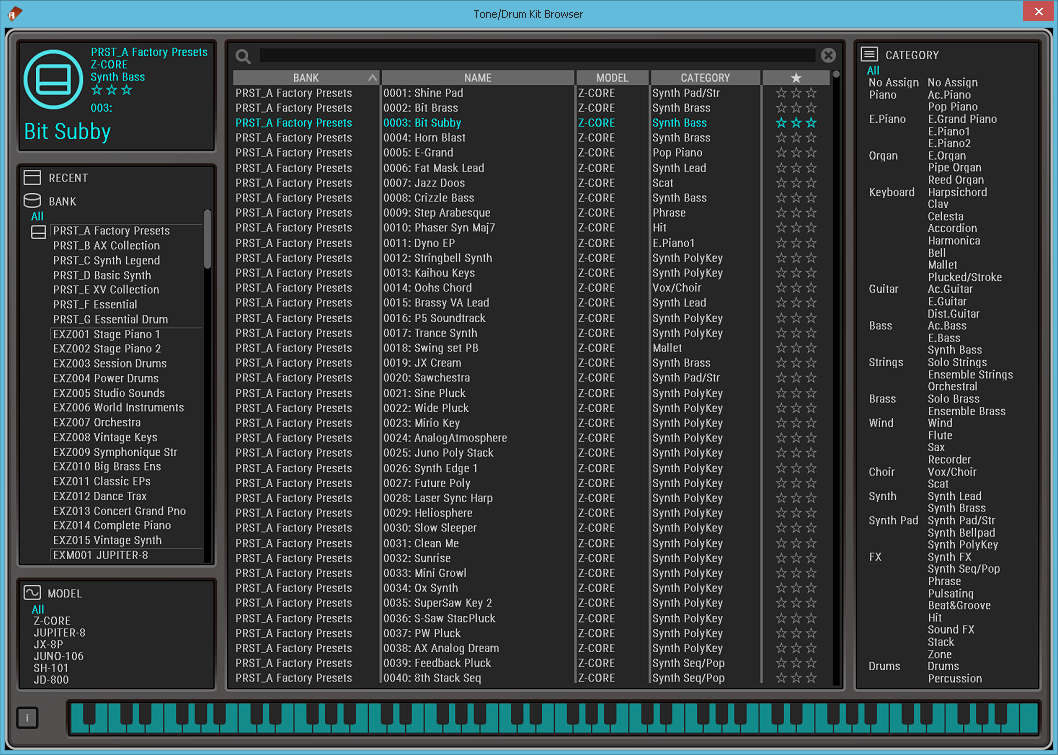Set star rating on 0020: Sawchestra row
Viewport: 1058px width, 755px height.
[x=796, y=378]
